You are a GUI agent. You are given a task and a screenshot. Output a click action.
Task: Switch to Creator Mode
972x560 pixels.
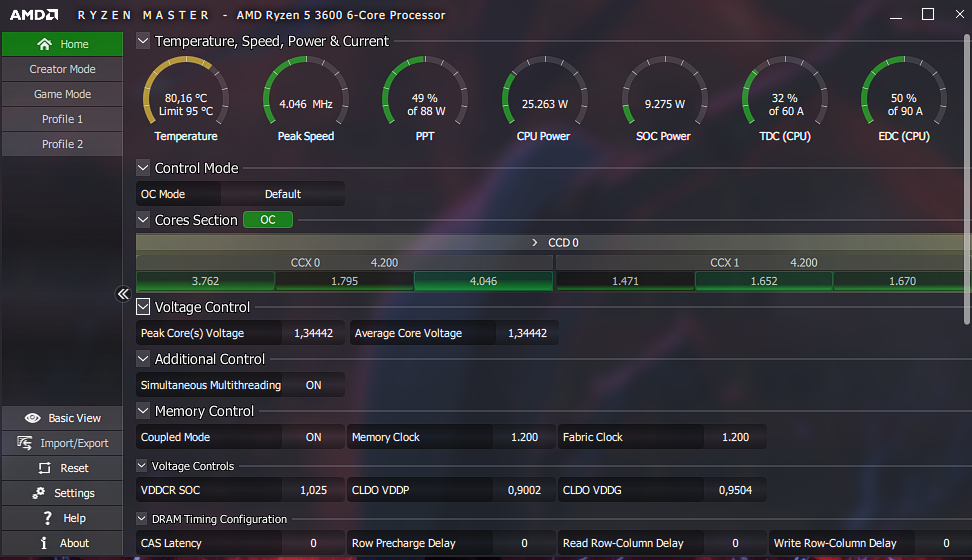tap(62, 69)
